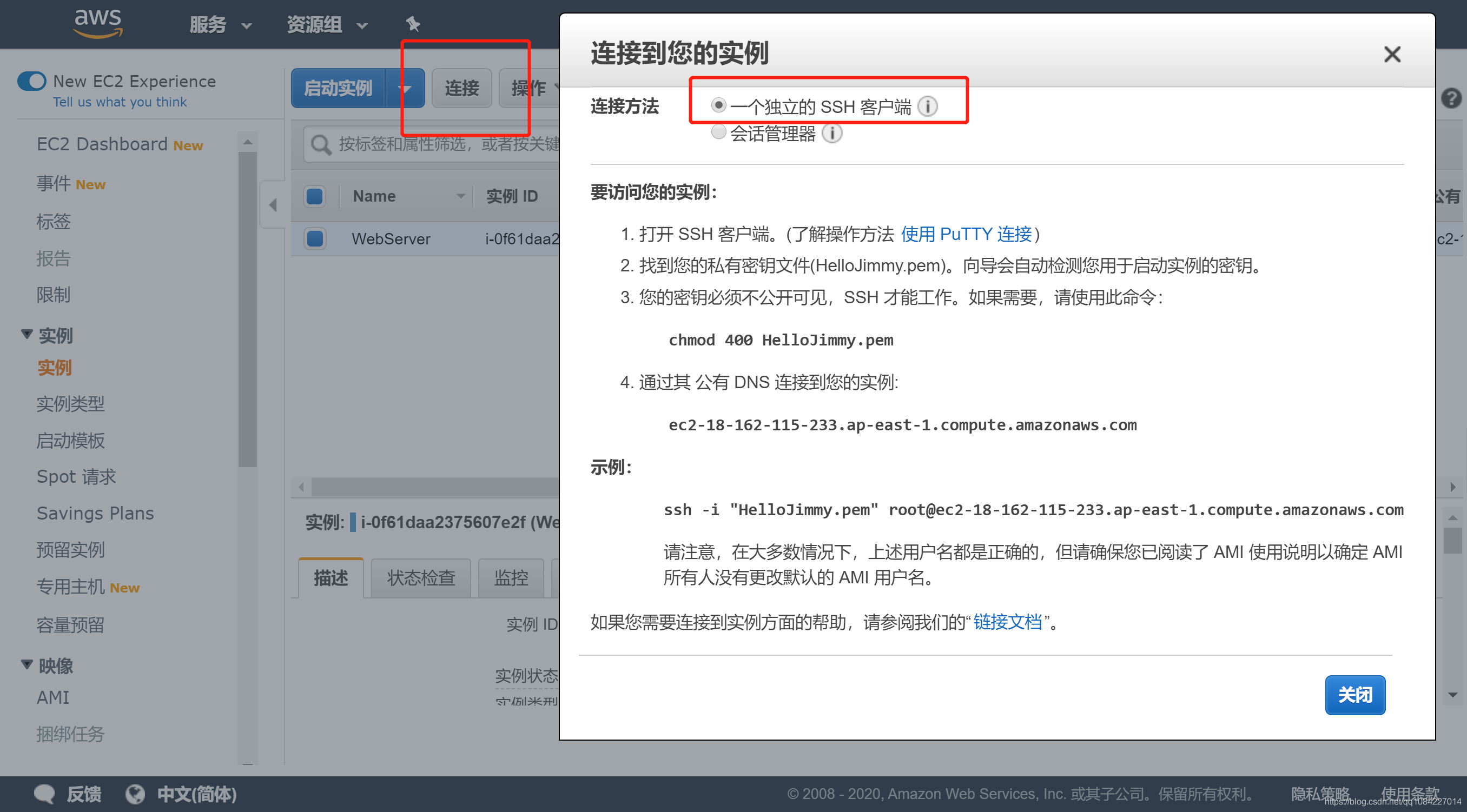Uncheck the WebServer instance checkbox
1467x812 pixels.
tap(315, 238)
